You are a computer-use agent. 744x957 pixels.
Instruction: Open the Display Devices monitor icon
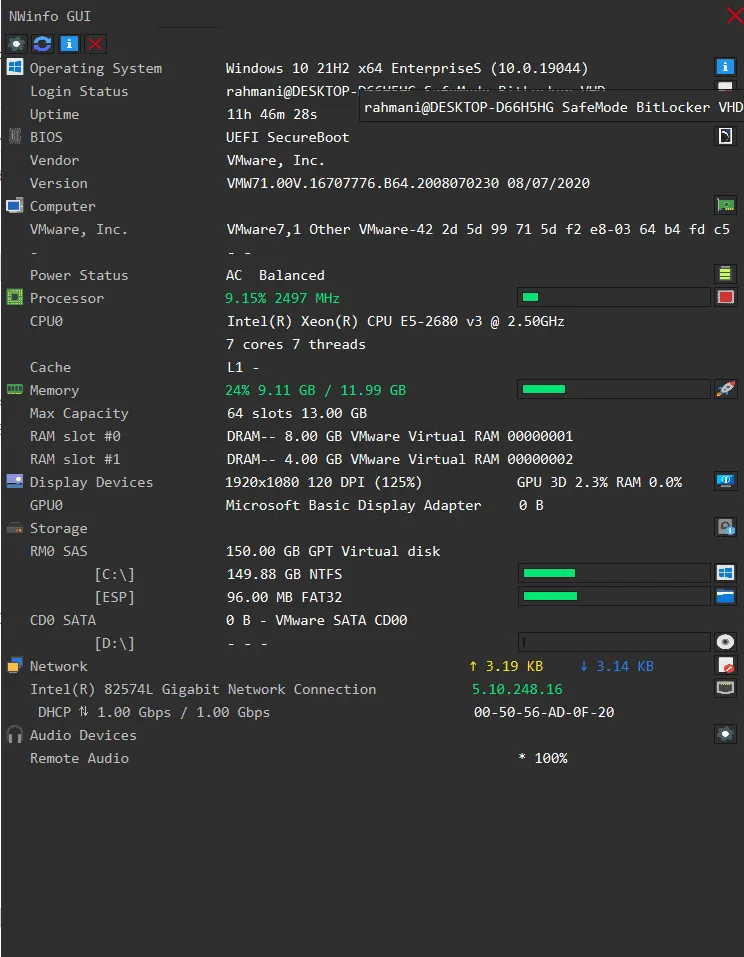[x=725, y=481]
